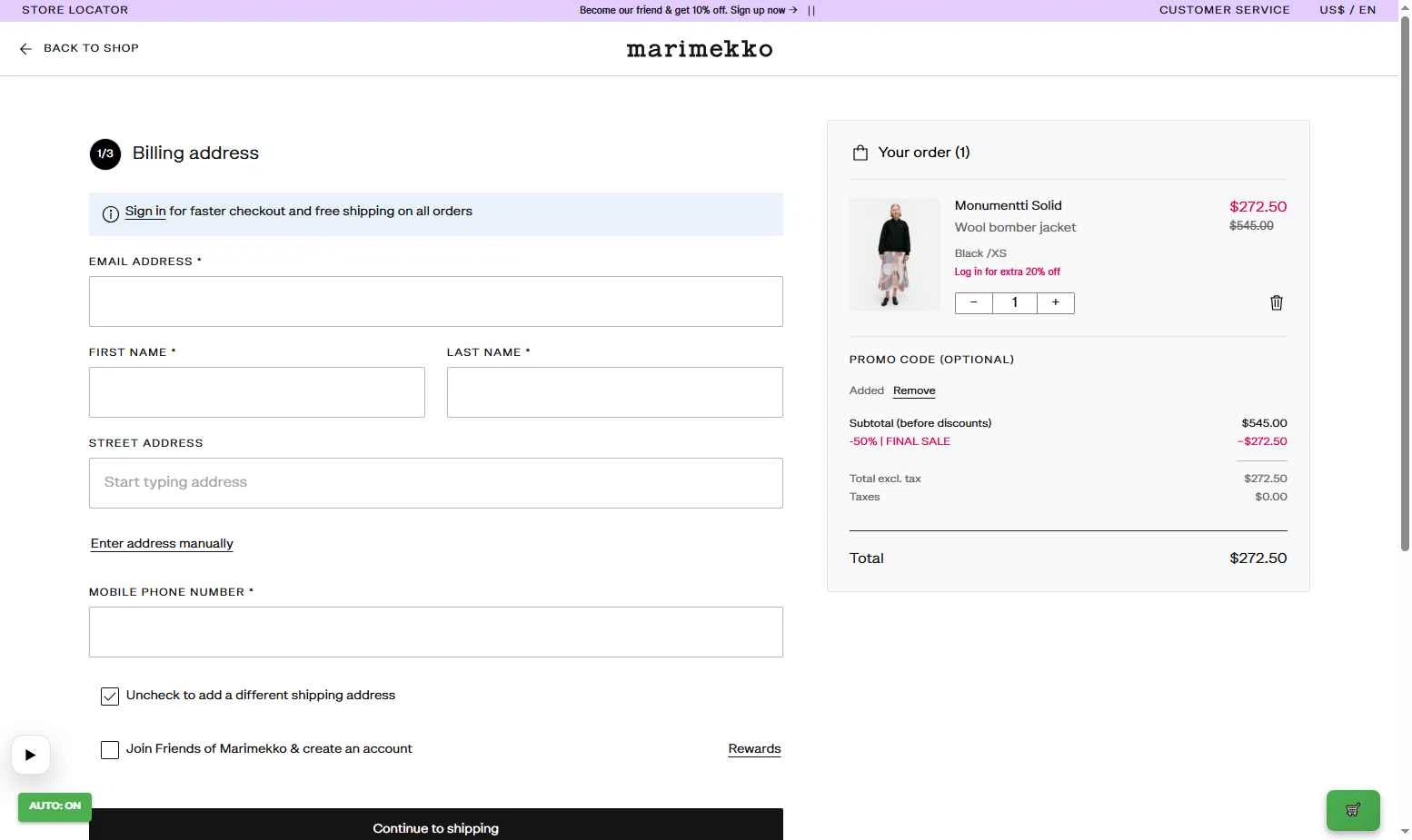Toggle the AUTO: ON badge
Viewport: 1412px width, 840px height.
click(x=55, y=806)
